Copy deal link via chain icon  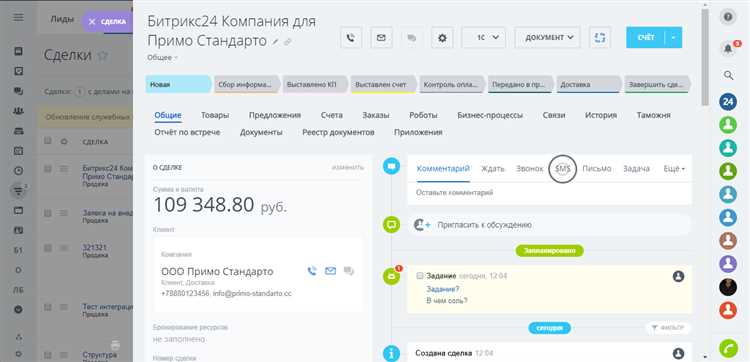(x=287, y=42)
